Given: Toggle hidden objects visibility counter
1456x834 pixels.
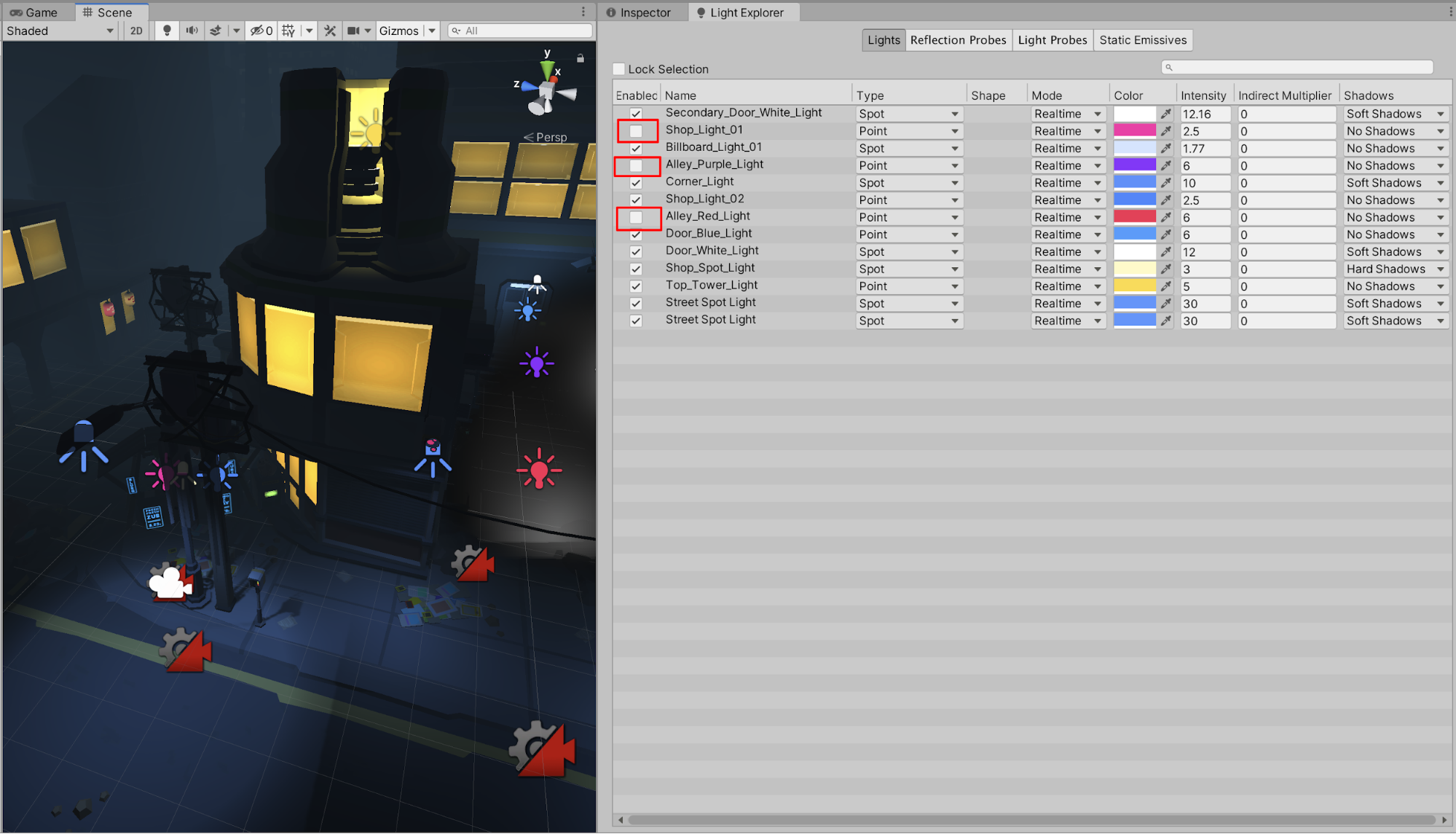Looking at the screenshot, I should click(261, 31).
